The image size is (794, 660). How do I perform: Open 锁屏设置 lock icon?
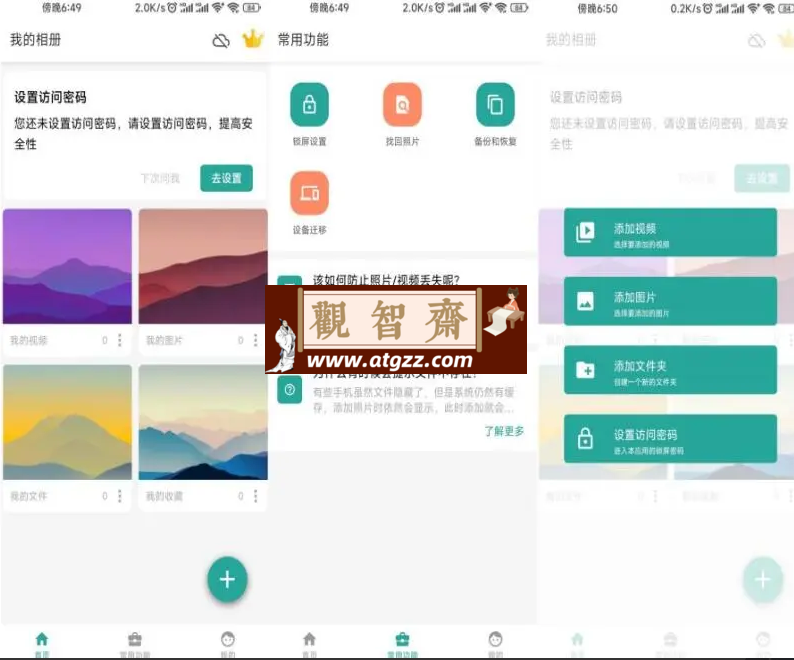[x=309, y=105]
